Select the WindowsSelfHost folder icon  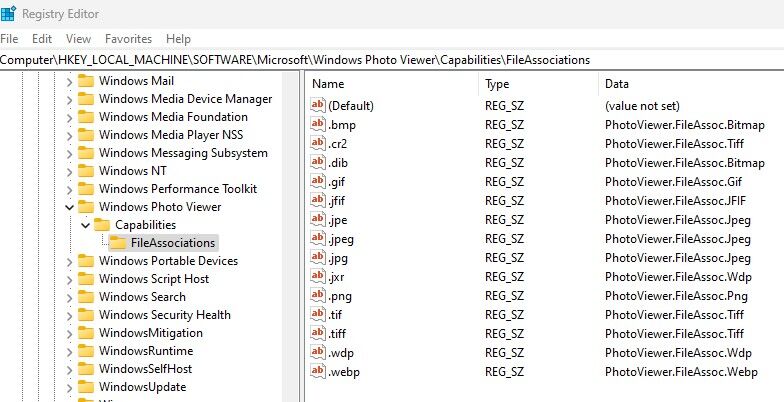point(86,369)
